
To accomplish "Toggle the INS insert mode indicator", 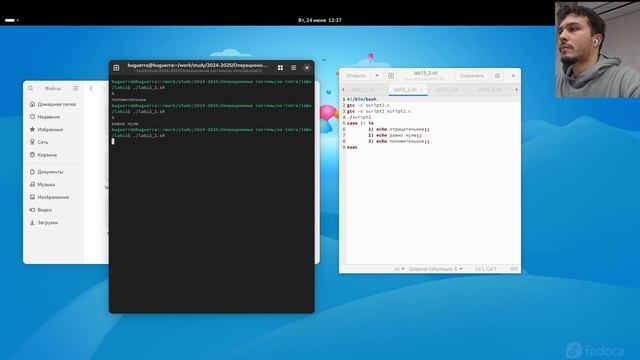I will tap(514, 269).
